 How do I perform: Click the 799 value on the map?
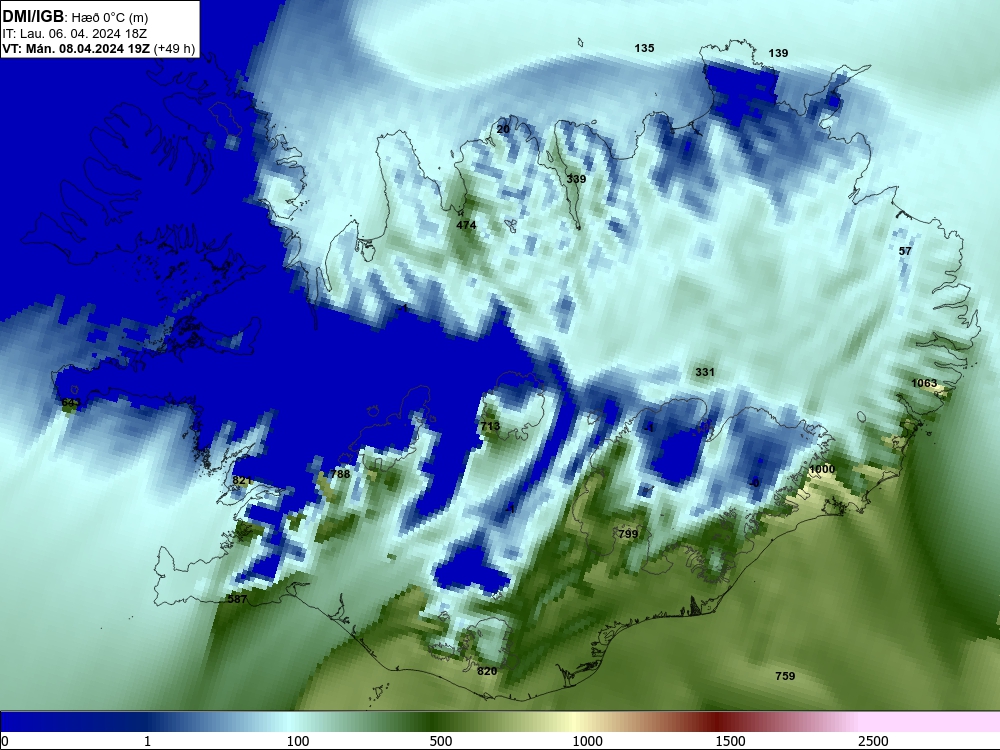[628, 534]
